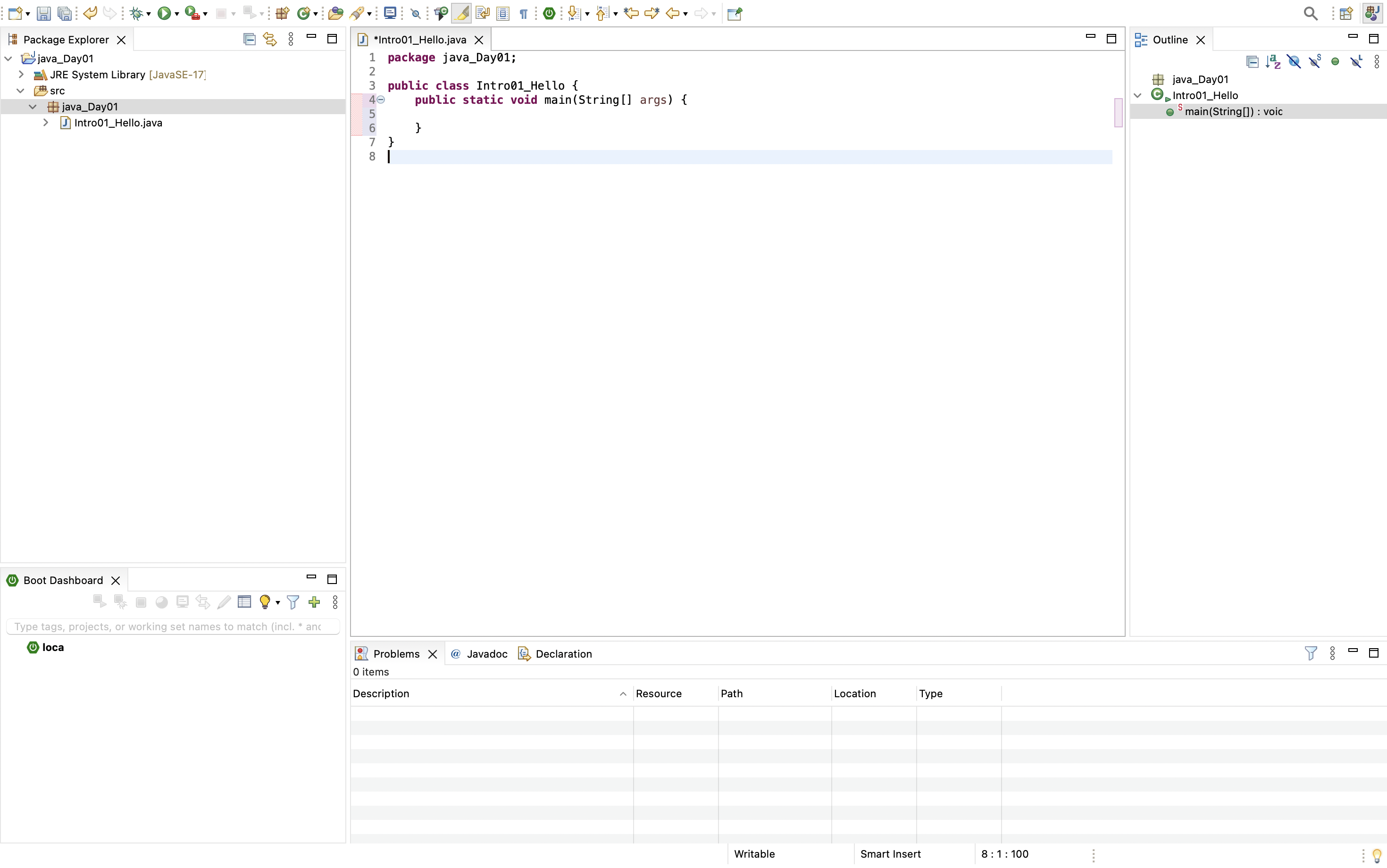
Task: Click the status bar lightbulb tip icon
Action: 1377,855
